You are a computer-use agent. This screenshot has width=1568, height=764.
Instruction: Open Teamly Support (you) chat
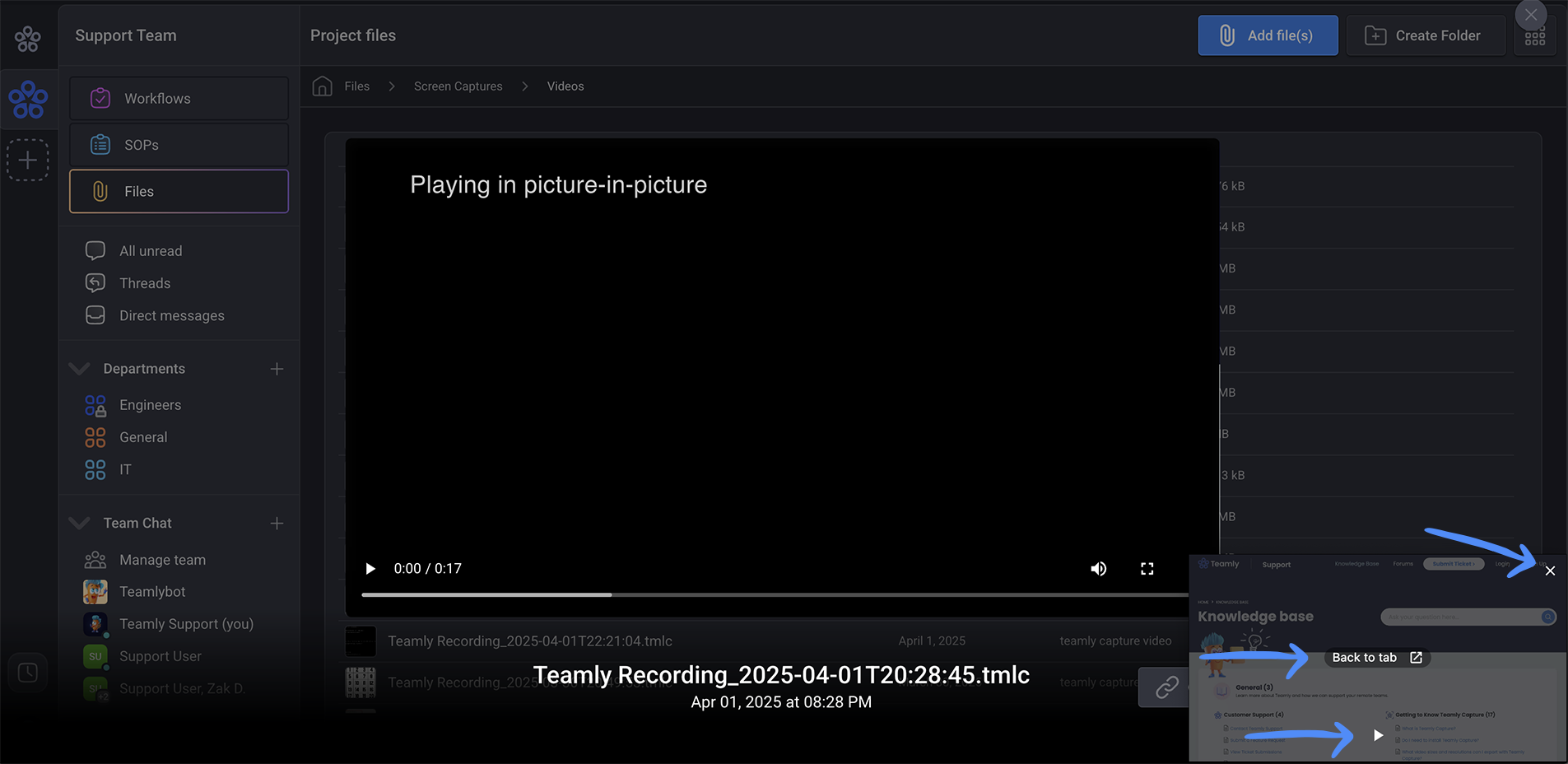coord(186,624)
